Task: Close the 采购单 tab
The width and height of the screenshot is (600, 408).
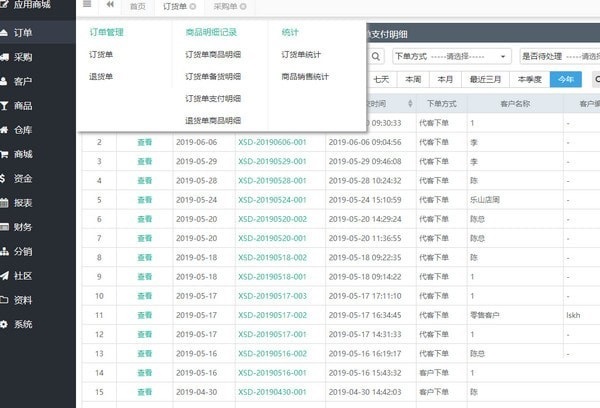Action: pos(243,6)
